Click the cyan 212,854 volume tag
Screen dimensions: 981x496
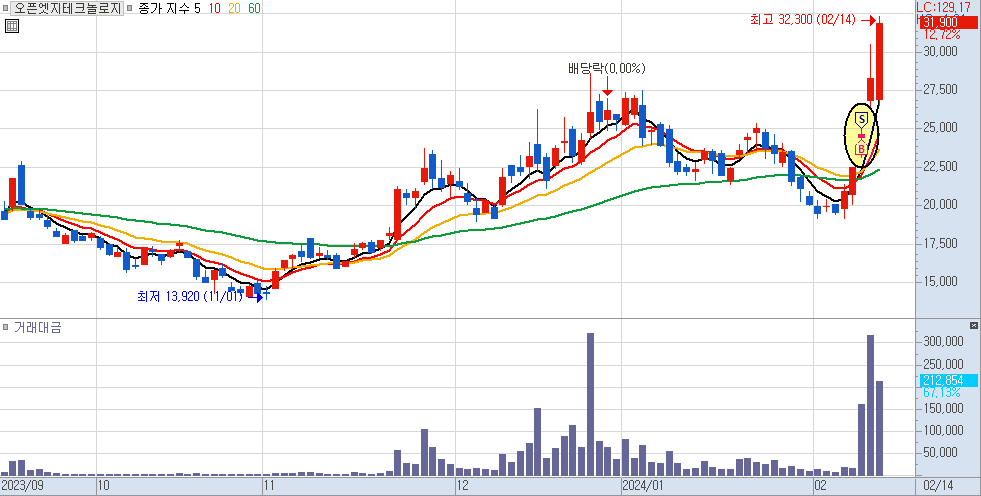pos(948,380)
